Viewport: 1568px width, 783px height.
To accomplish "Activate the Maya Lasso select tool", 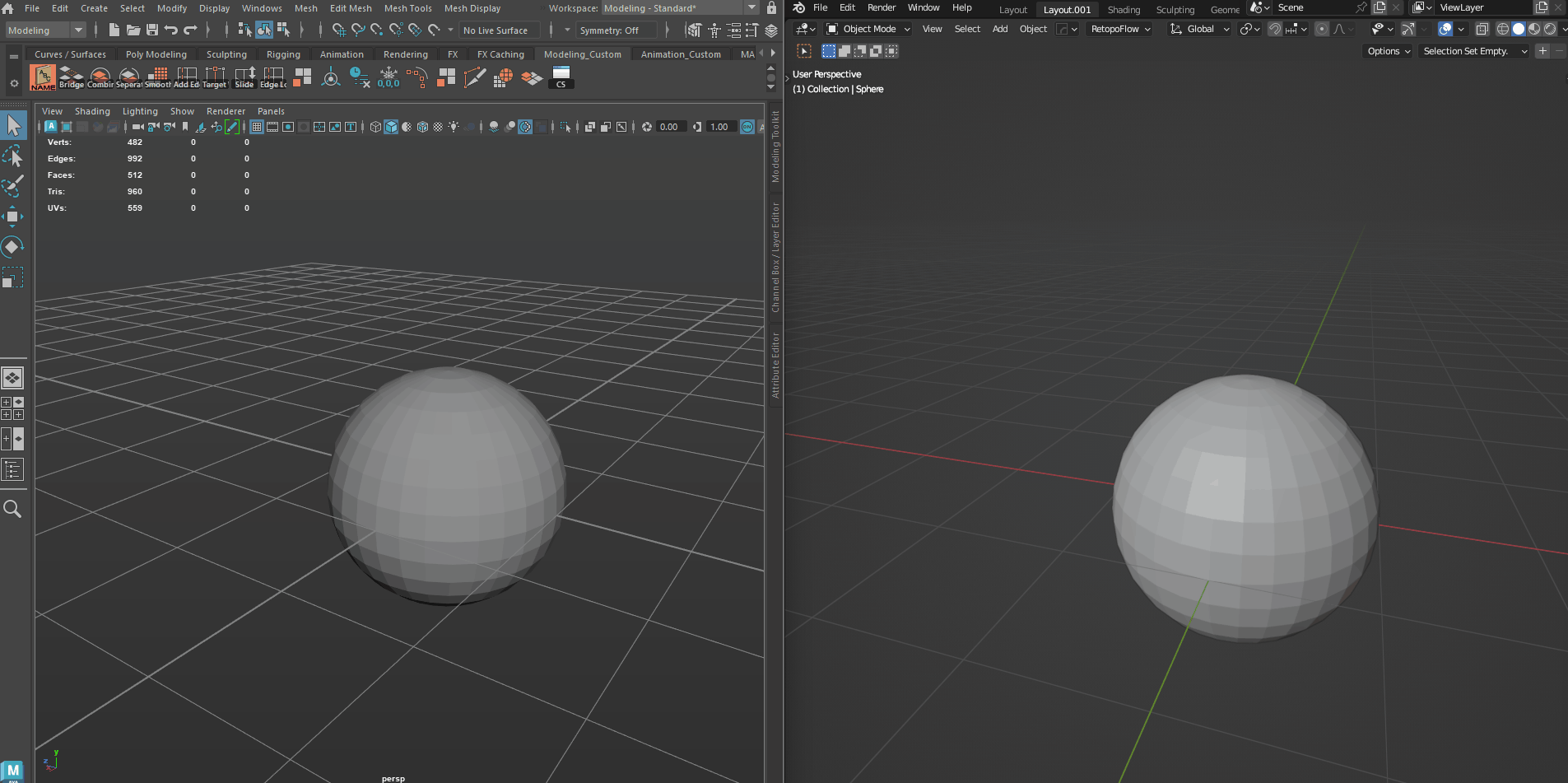I will (x=13, y=156).
